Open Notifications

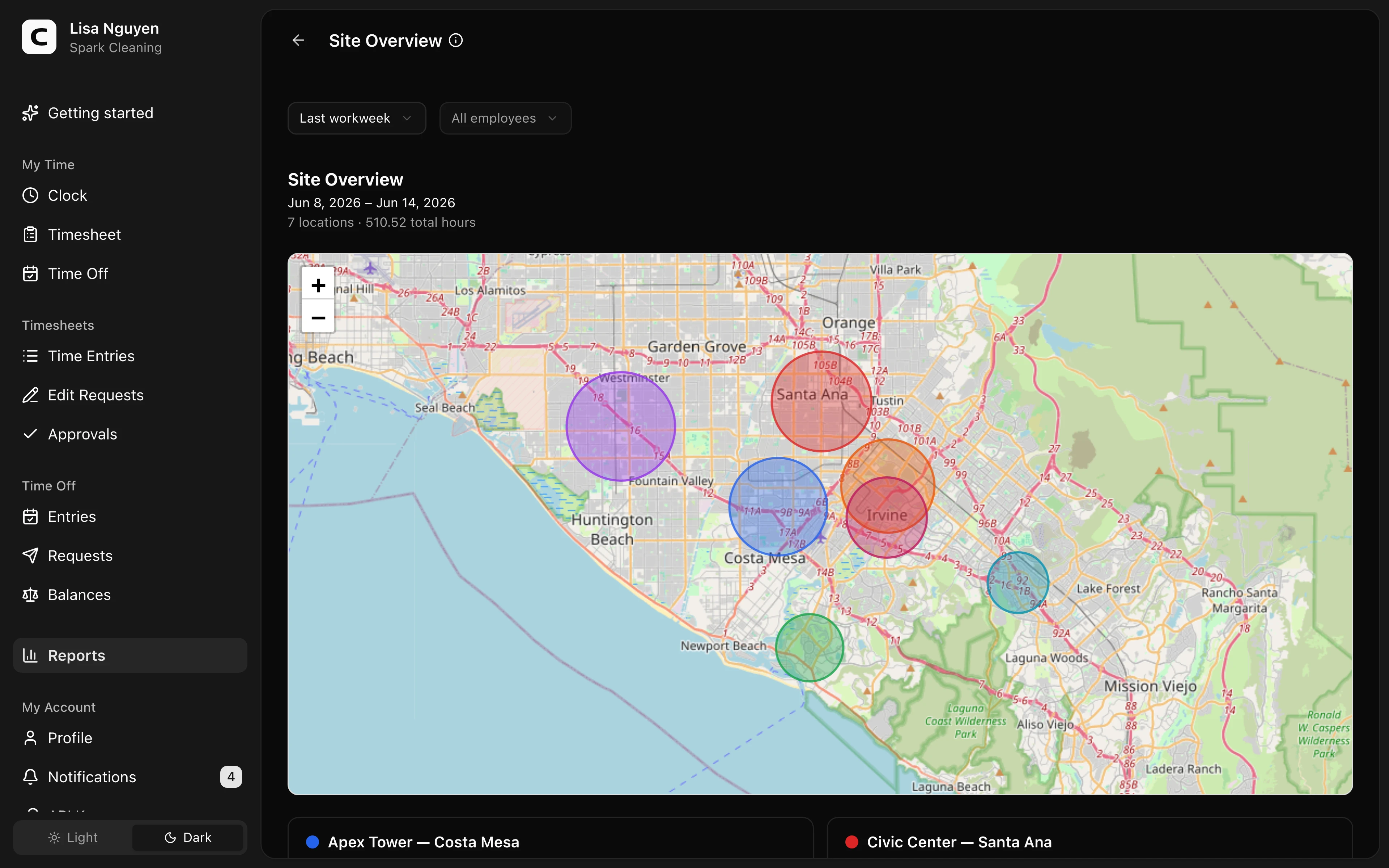[130, 777]
